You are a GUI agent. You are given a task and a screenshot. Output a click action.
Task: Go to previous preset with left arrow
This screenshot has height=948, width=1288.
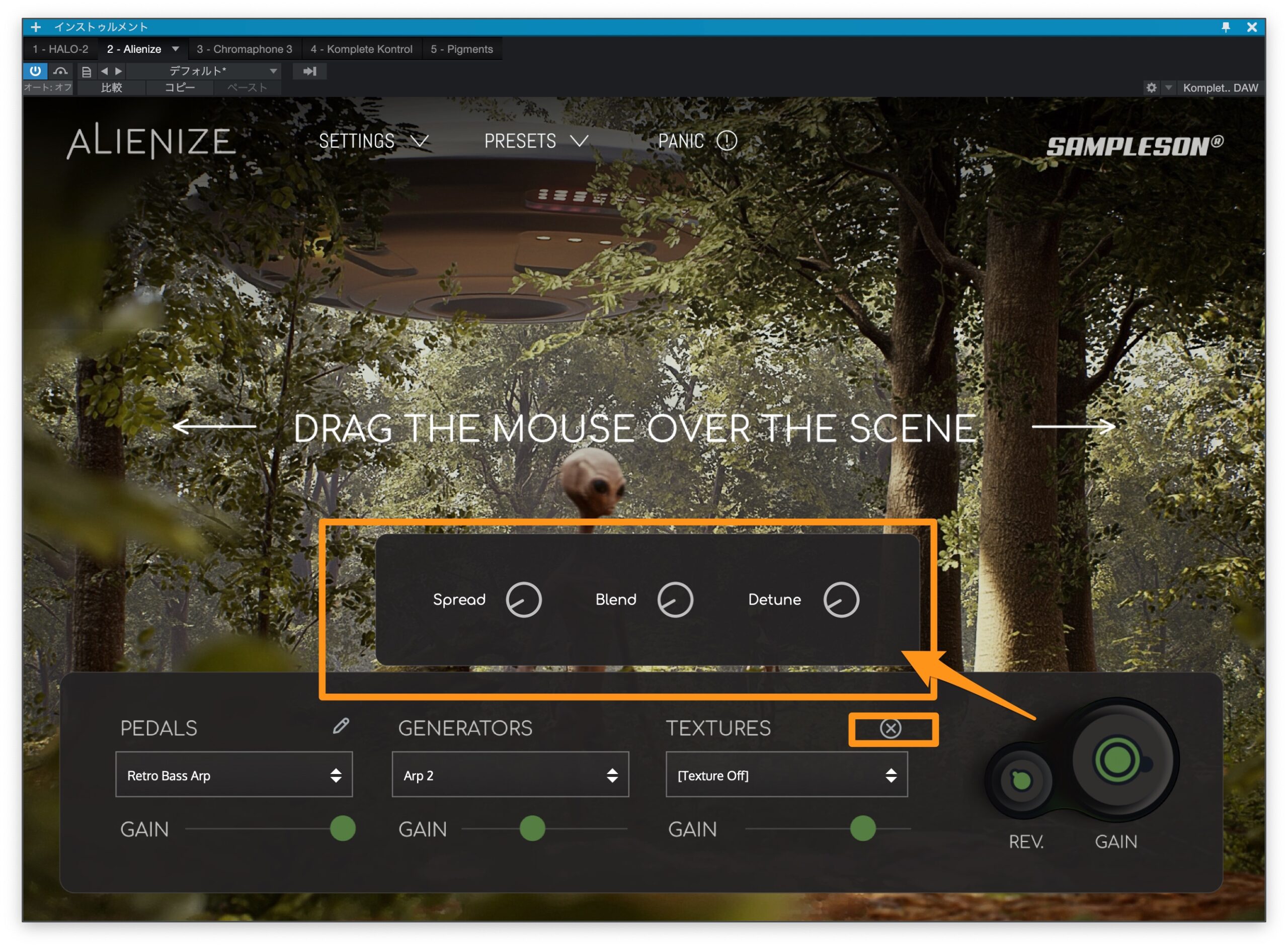pyautogui.click(x=105, y=71)
